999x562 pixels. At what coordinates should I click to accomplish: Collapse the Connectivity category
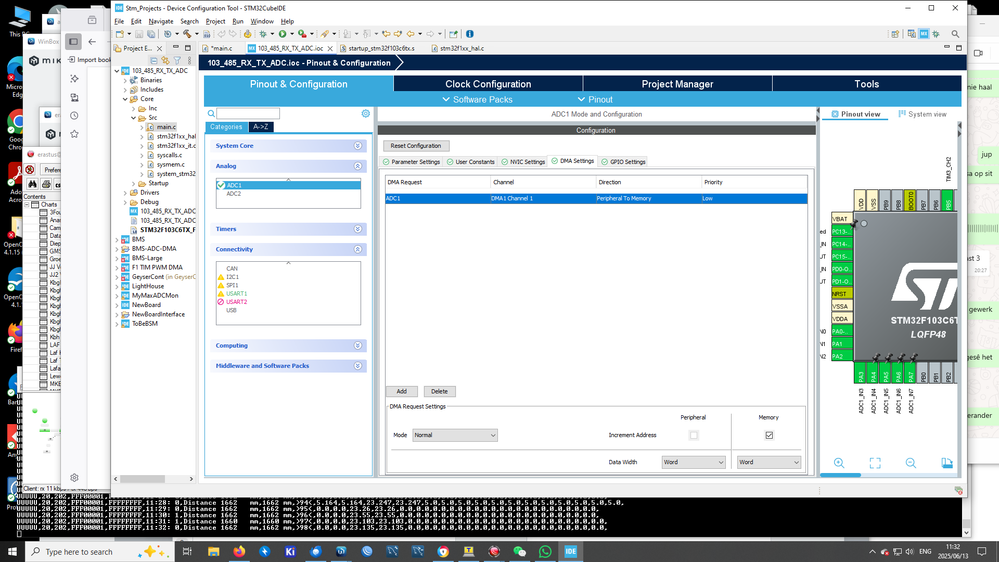pos(358,249)
